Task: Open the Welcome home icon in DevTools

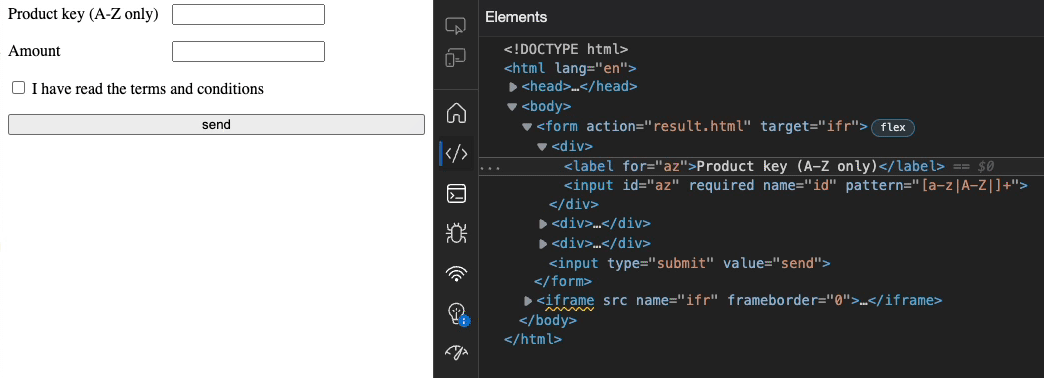Action: [x=456, y=113]
